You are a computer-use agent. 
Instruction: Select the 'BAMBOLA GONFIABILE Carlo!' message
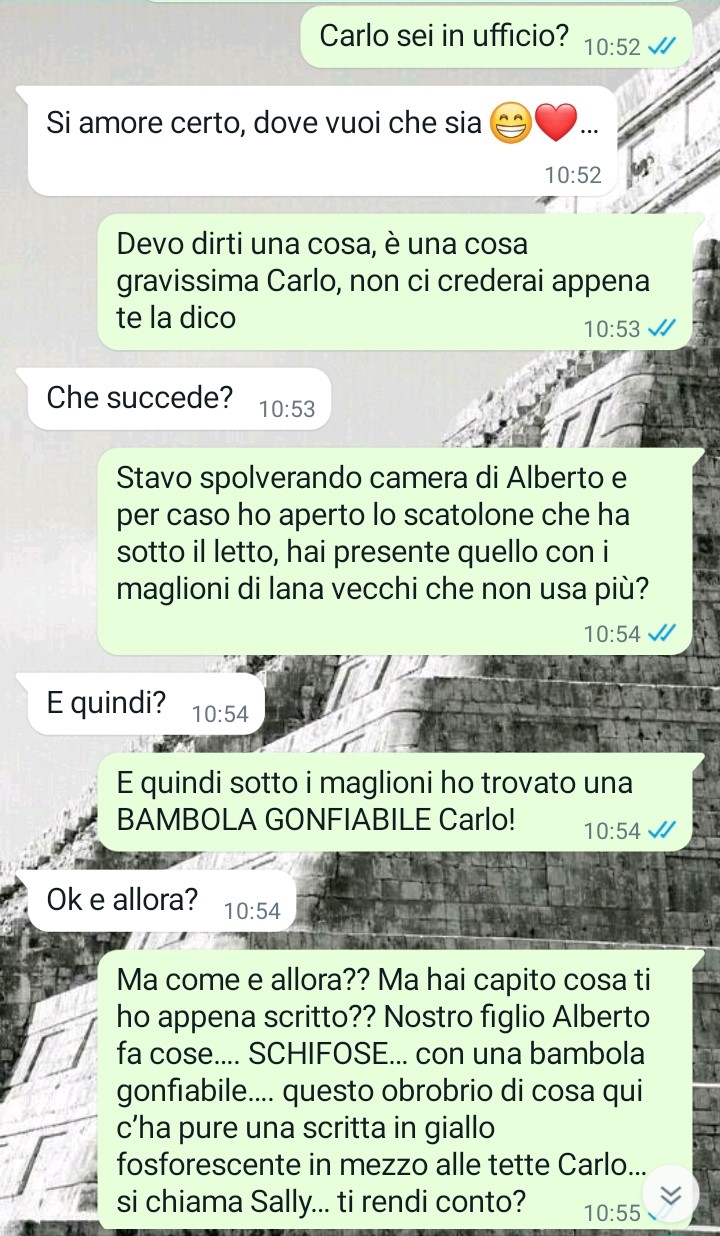pyautogui.click(x=394, y=802)
